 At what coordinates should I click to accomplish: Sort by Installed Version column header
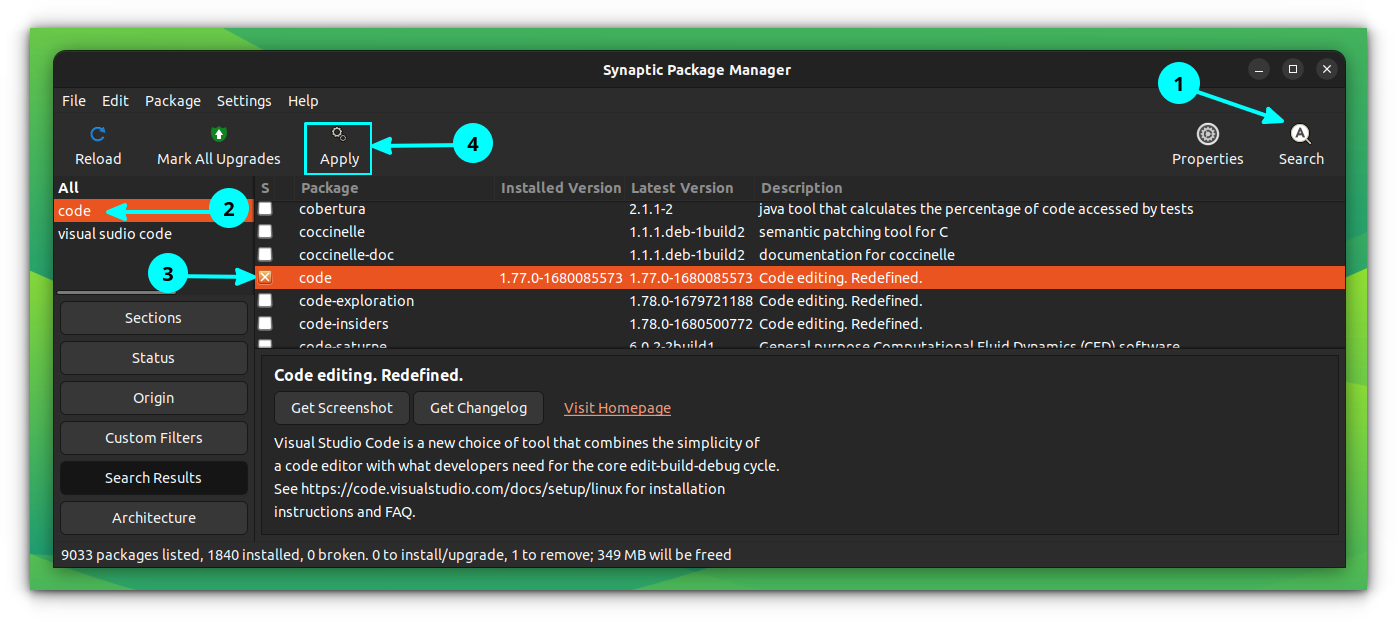(x=561, y=188)
